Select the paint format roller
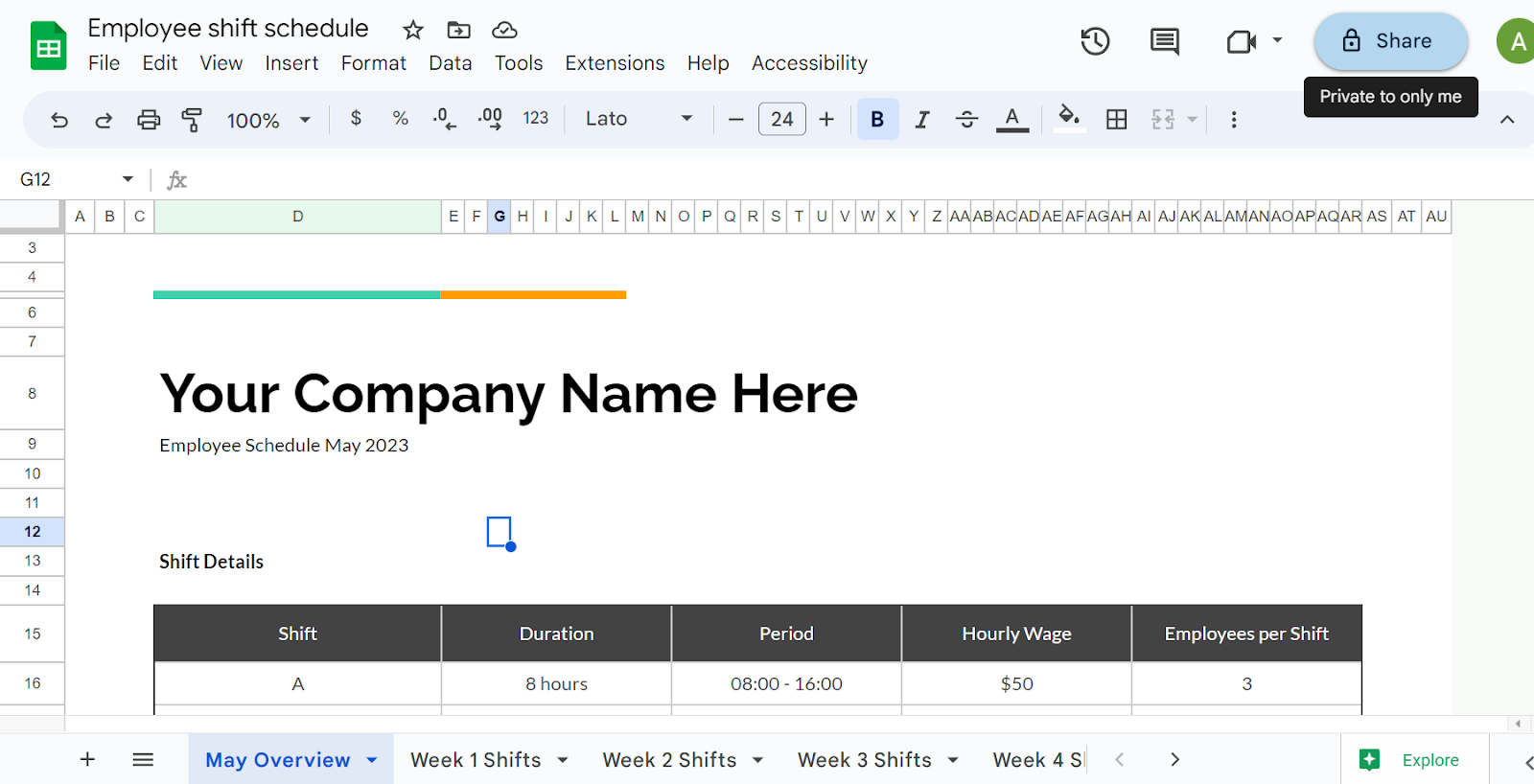Viewport: 1534px width, 784px height. click(192, 120)
